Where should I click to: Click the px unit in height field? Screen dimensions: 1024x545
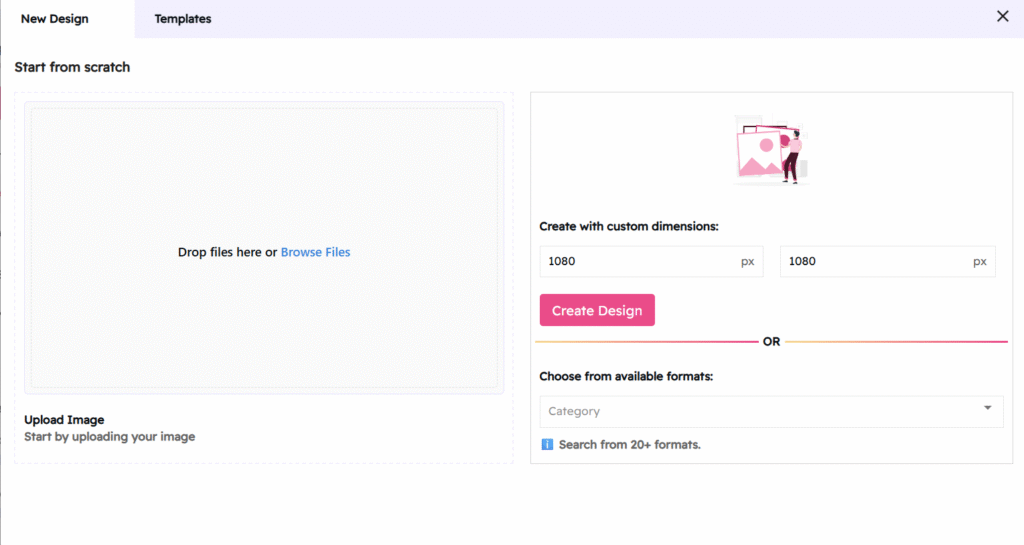pyautogui.click(x=979, y=261)
